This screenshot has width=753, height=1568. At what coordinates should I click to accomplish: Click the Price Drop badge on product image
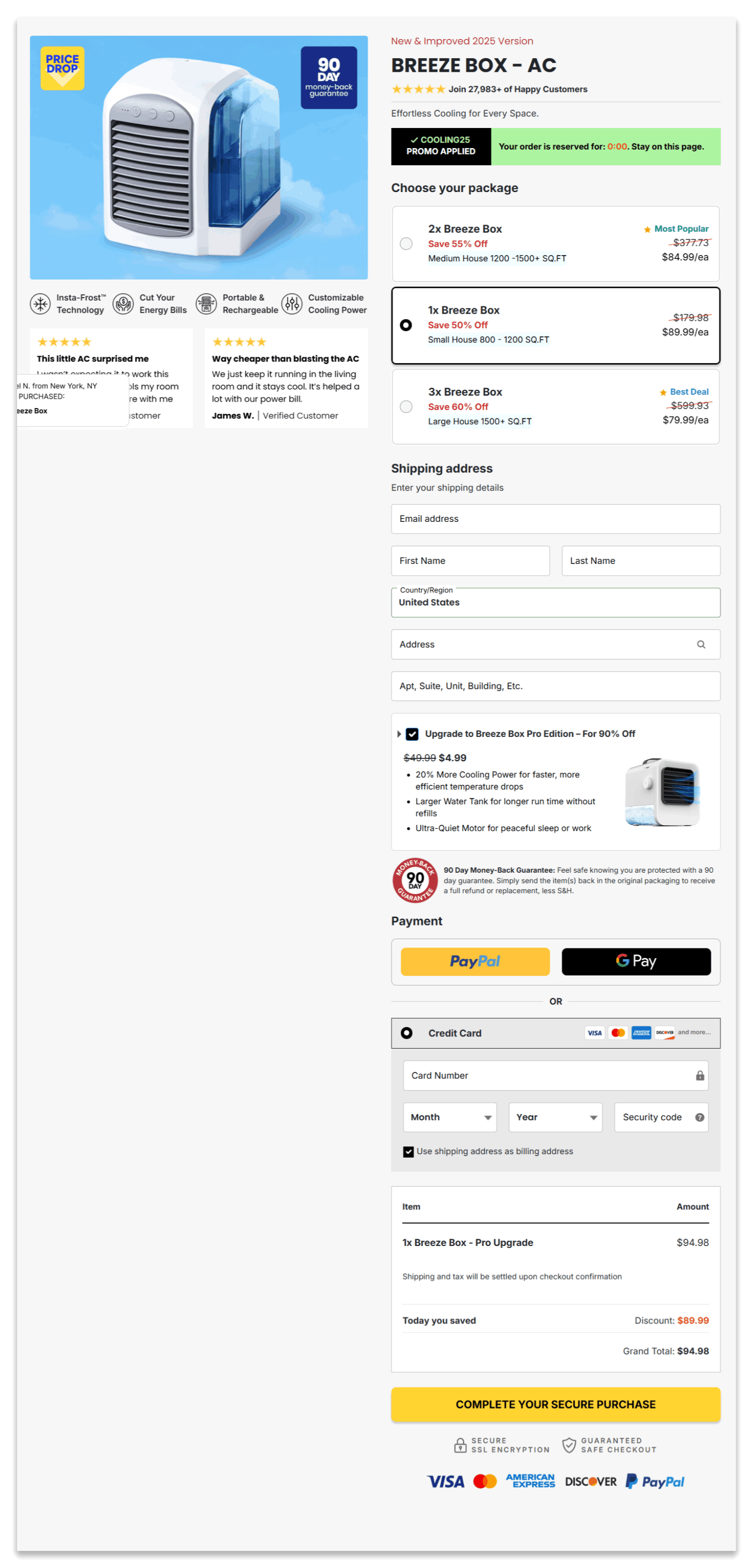[x=62, y=68]
